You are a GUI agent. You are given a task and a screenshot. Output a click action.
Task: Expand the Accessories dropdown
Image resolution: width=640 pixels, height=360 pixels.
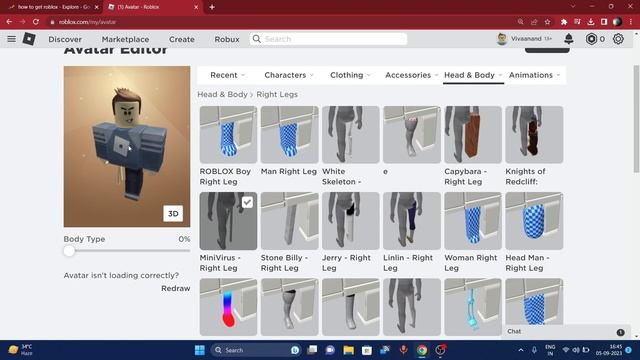click(411, 75)
